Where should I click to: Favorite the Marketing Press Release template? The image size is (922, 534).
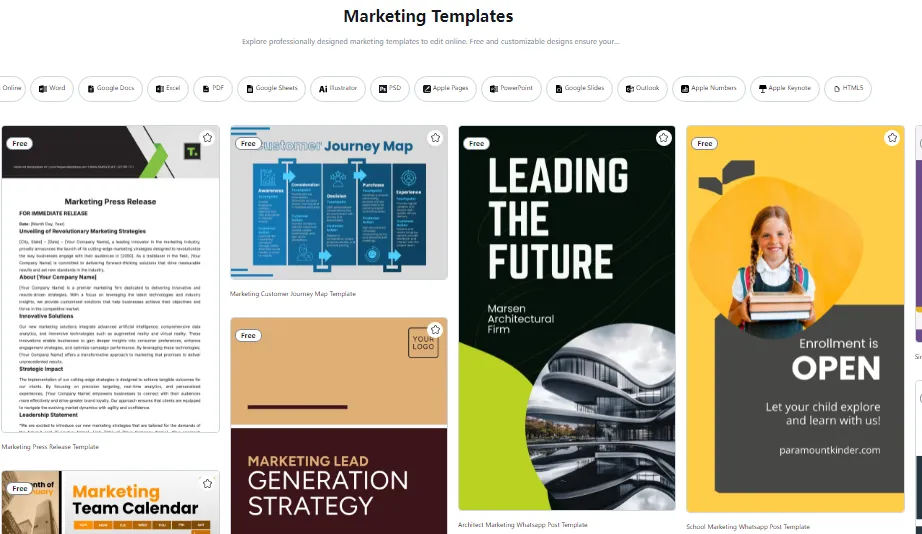point(208,138)
